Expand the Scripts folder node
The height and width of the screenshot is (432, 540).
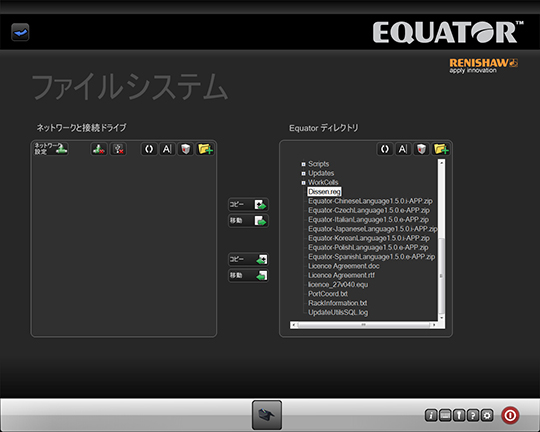303,164
